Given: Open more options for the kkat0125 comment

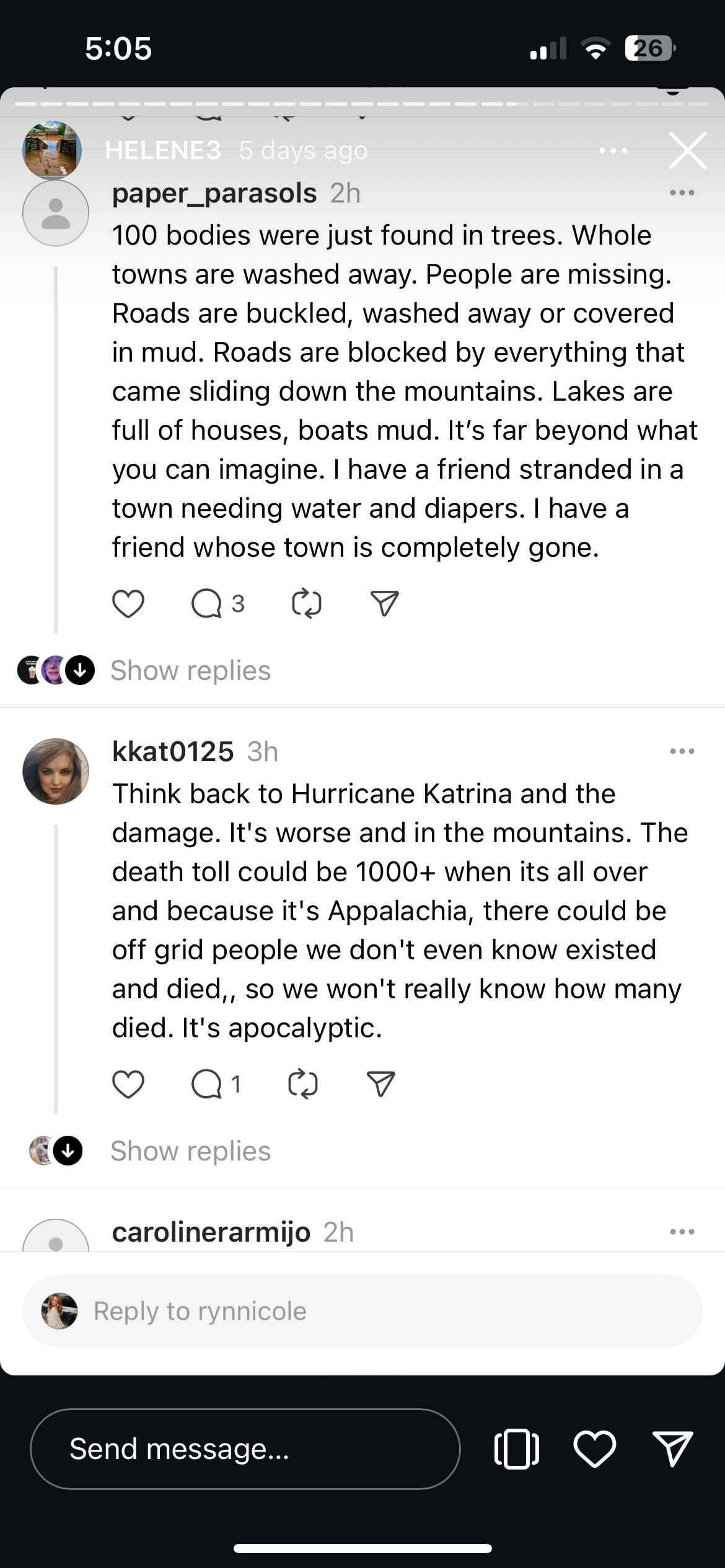Looking at the screenshot, I should point(682,752).
